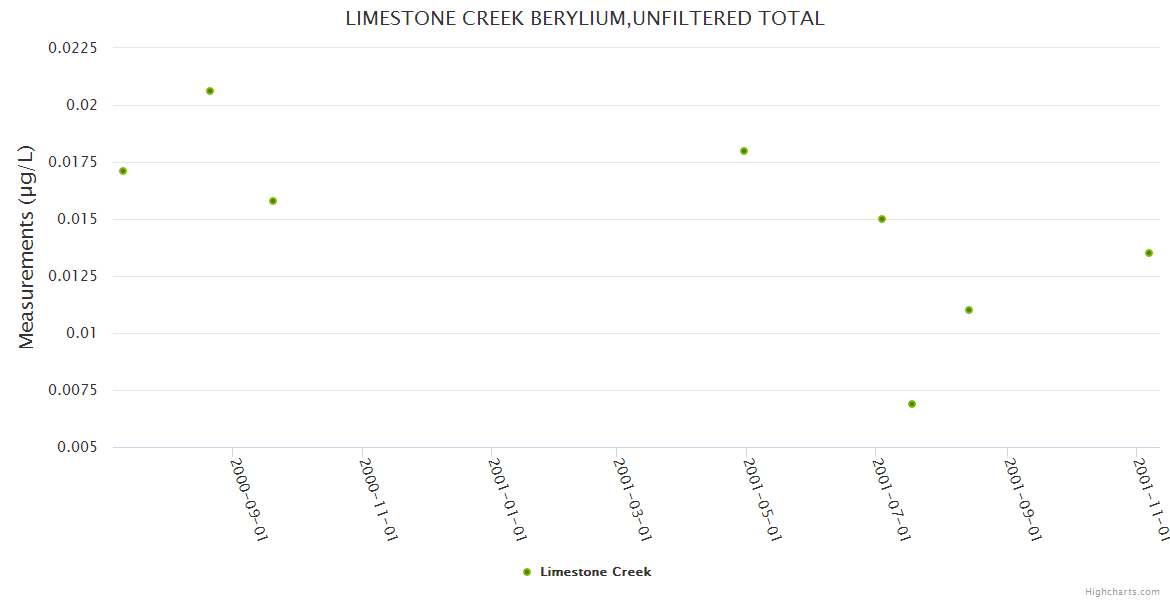Select the first data point on the far left

click(123, 171)
